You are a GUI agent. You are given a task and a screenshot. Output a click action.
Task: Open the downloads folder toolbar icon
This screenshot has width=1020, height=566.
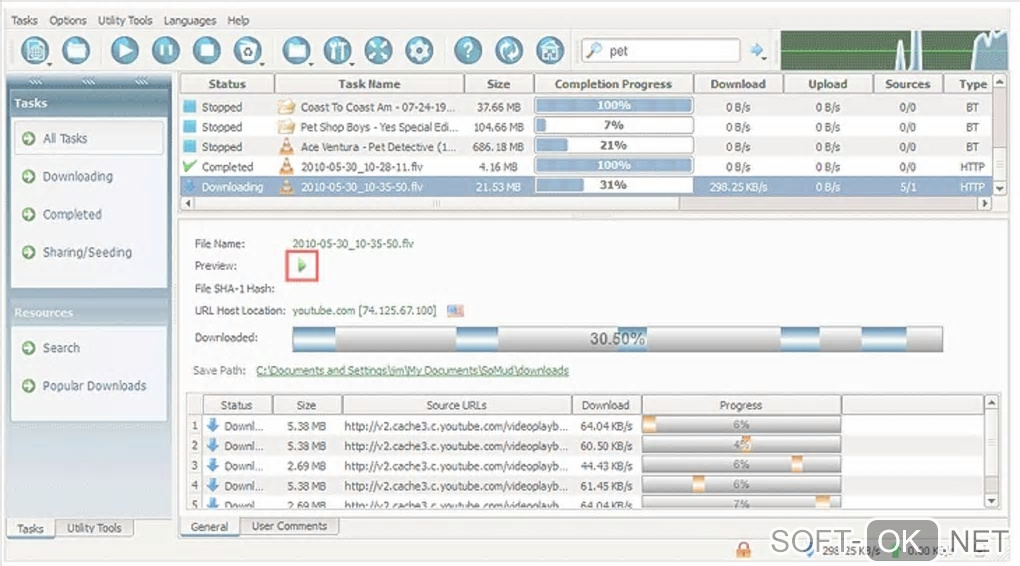coord(297,50)
